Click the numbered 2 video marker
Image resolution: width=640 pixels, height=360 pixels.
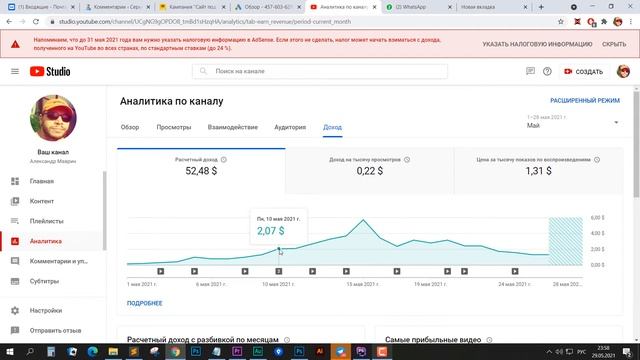279,271
